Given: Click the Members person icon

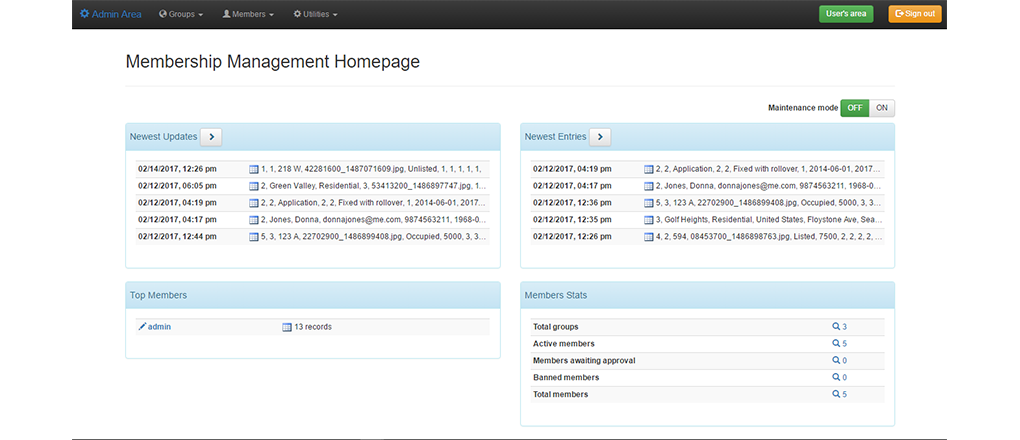Looking at the screenshot, I should pos(226,14).
